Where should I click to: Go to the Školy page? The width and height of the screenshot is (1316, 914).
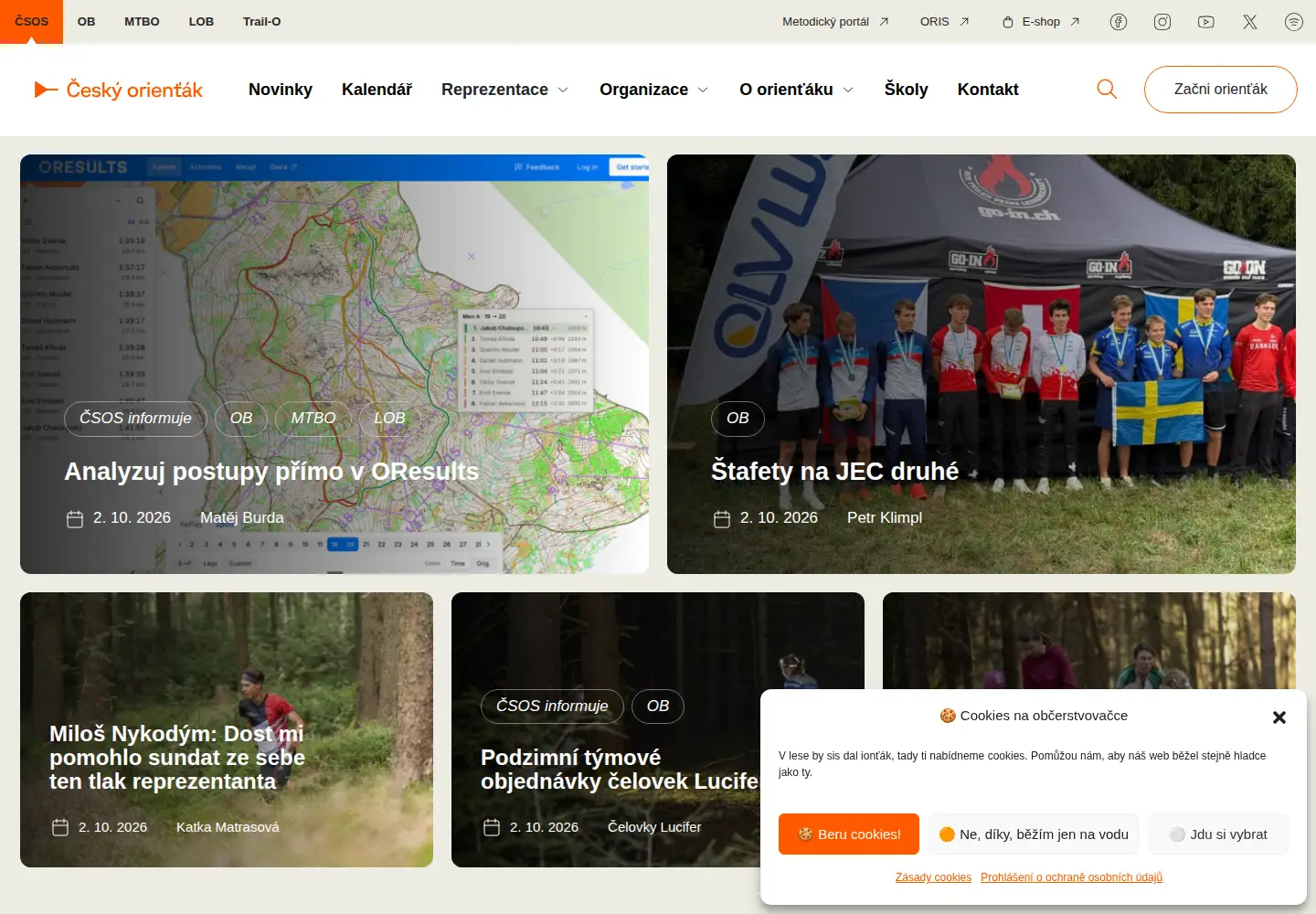907,90
